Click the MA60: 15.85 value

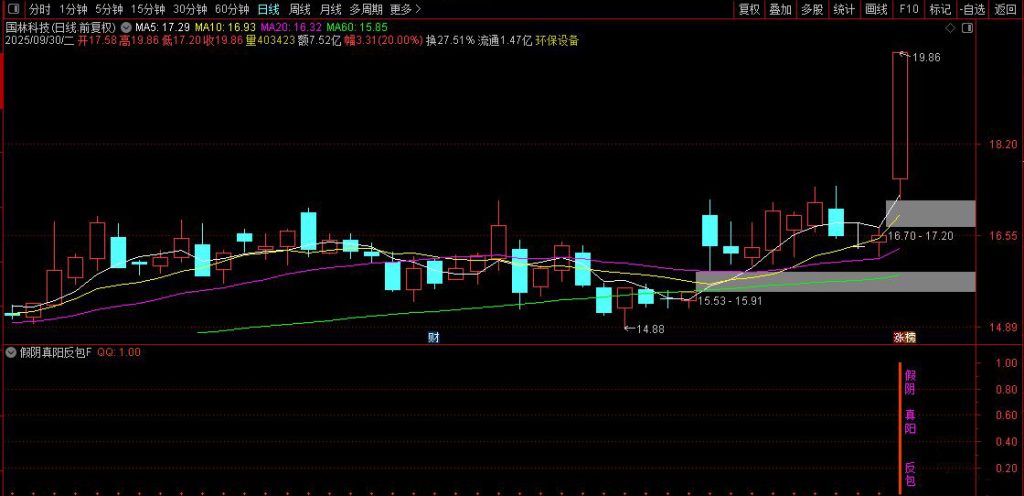[357, 27]
